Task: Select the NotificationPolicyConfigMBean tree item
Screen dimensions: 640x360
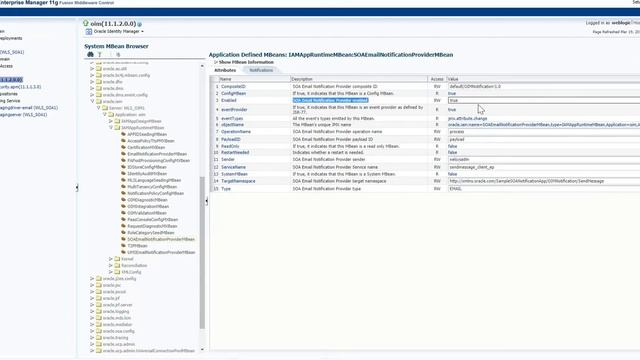Action: pos(155,193)
